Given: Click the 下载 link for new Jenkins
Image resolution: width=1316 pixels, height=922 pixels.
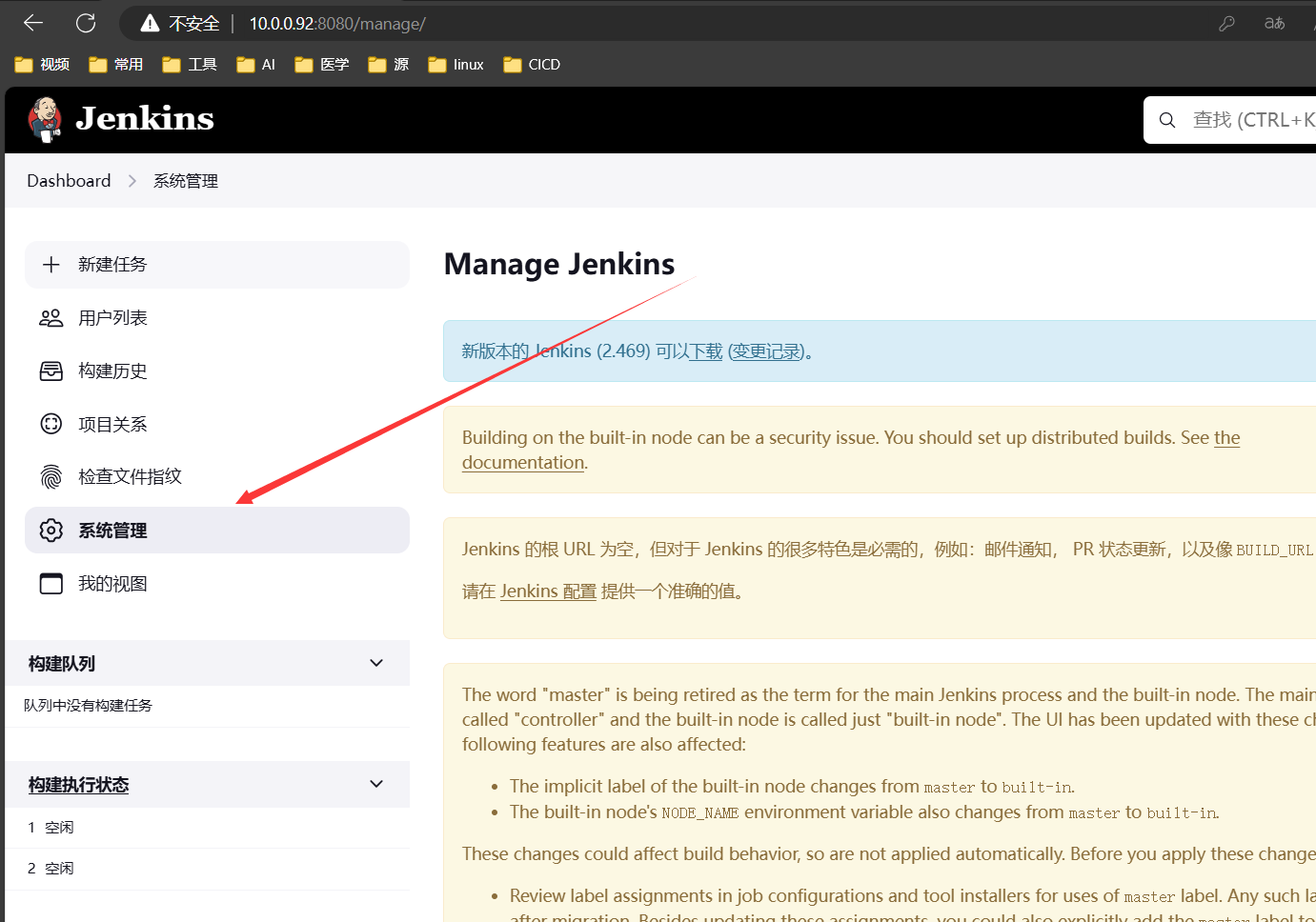Looking at the screenshot, I should click(x=707, y=351).
